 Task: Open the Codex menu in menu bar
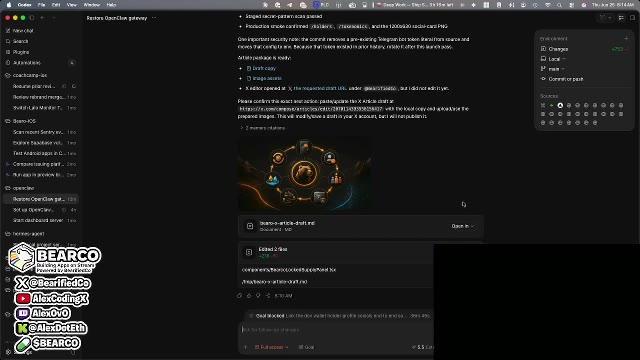coord(24,5)
